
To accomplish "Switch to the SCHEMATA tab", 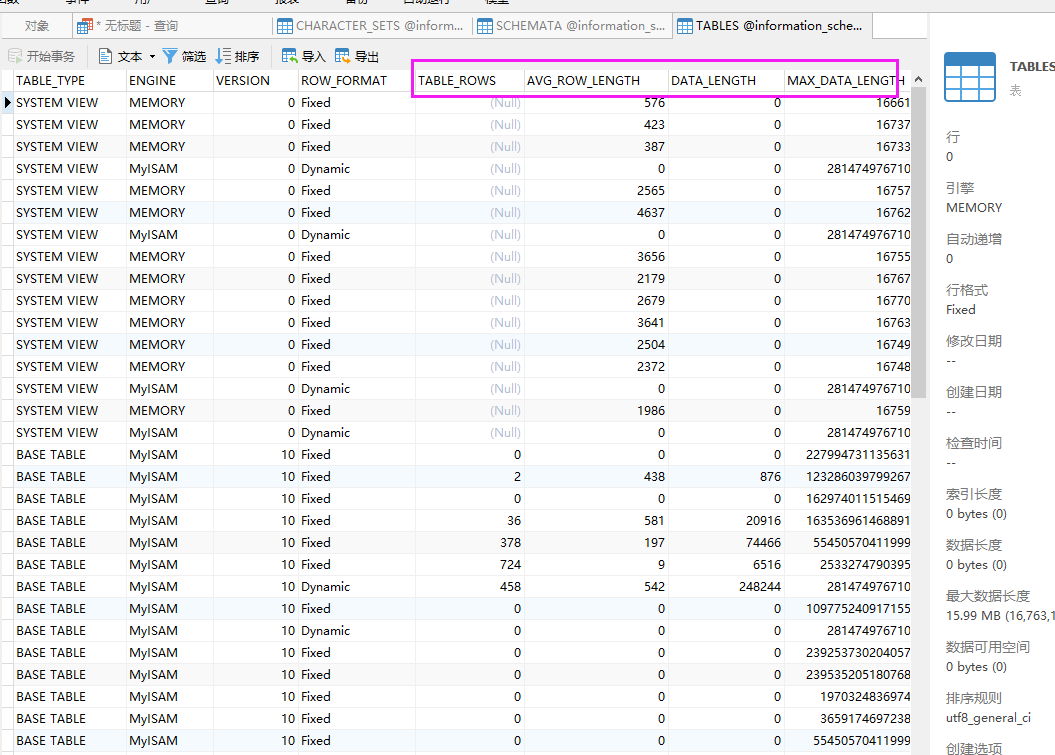I will 571,26.
